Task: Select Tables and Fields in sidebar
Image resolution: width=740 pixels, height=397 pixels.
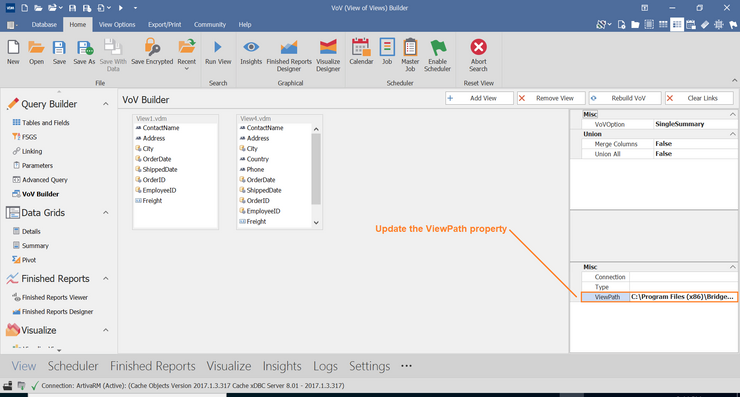Action: click(41, 123)
